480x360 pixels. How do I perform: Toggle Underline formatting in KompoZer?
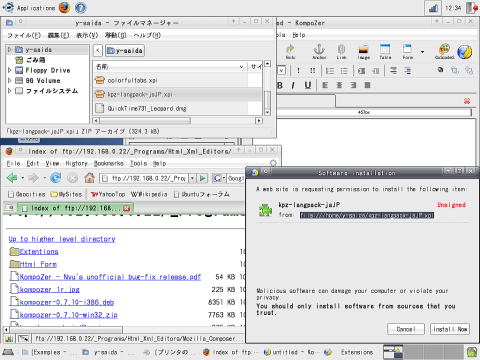pyautogui.click(x=308, y=85)
